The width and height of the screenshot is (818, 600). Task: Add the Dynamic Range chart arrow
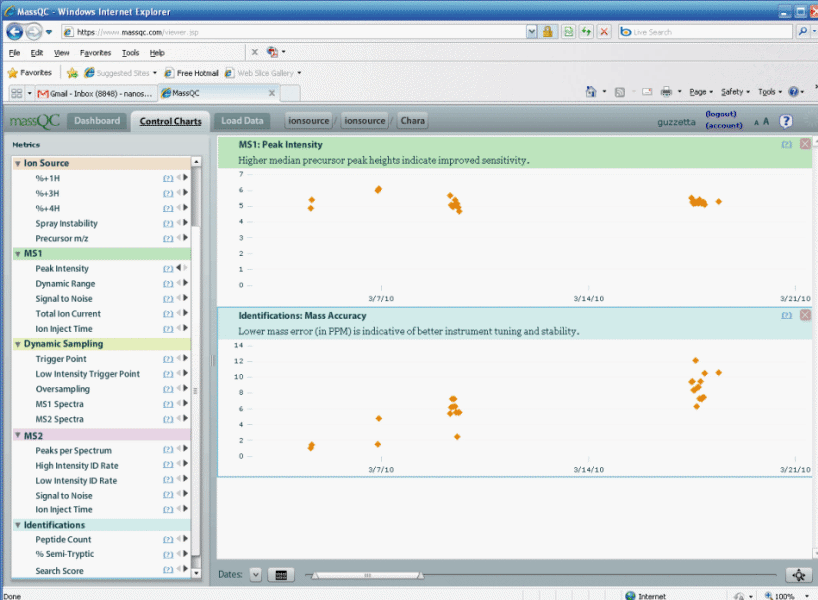185,283
